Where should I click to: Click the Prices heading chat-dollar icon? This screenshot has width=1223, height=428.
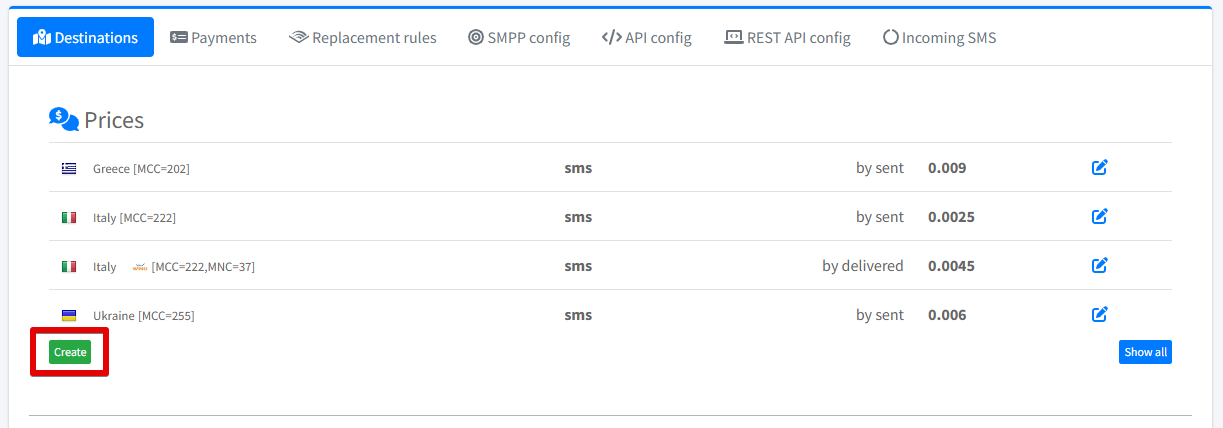pyautogui.click(x=64, y=120)
